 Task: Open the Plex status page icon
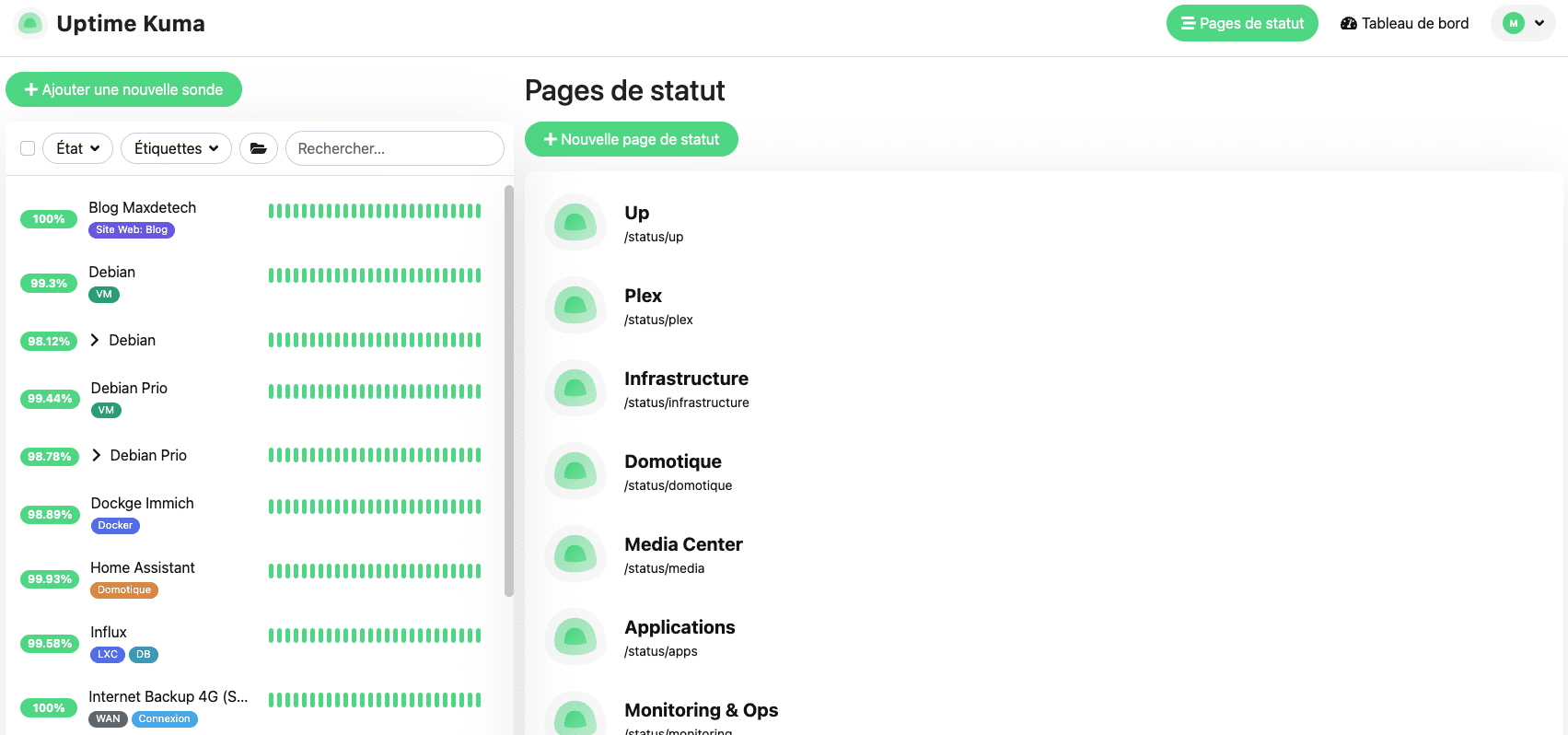point(575,305)
